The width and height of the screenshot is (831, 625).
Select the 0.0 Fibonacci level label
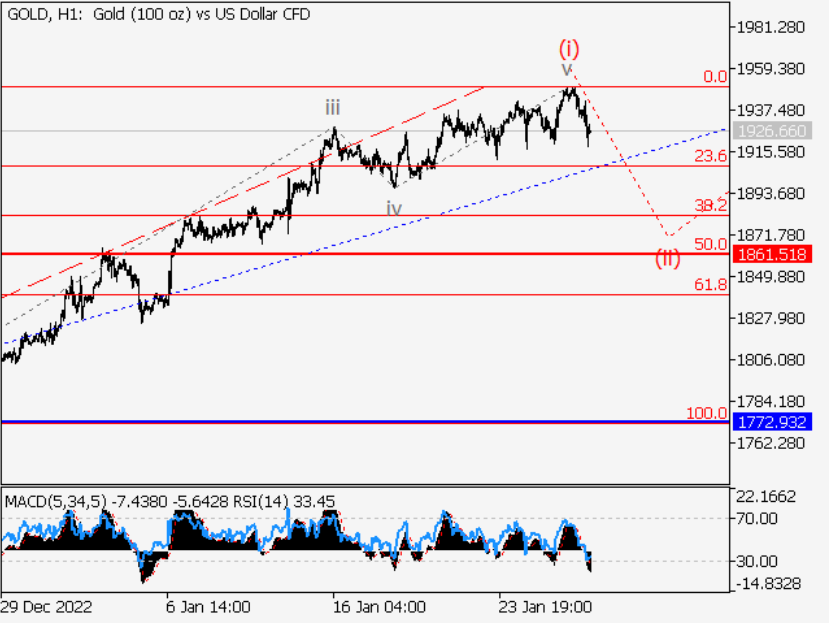pyautogui.click(x=715, y=77)
